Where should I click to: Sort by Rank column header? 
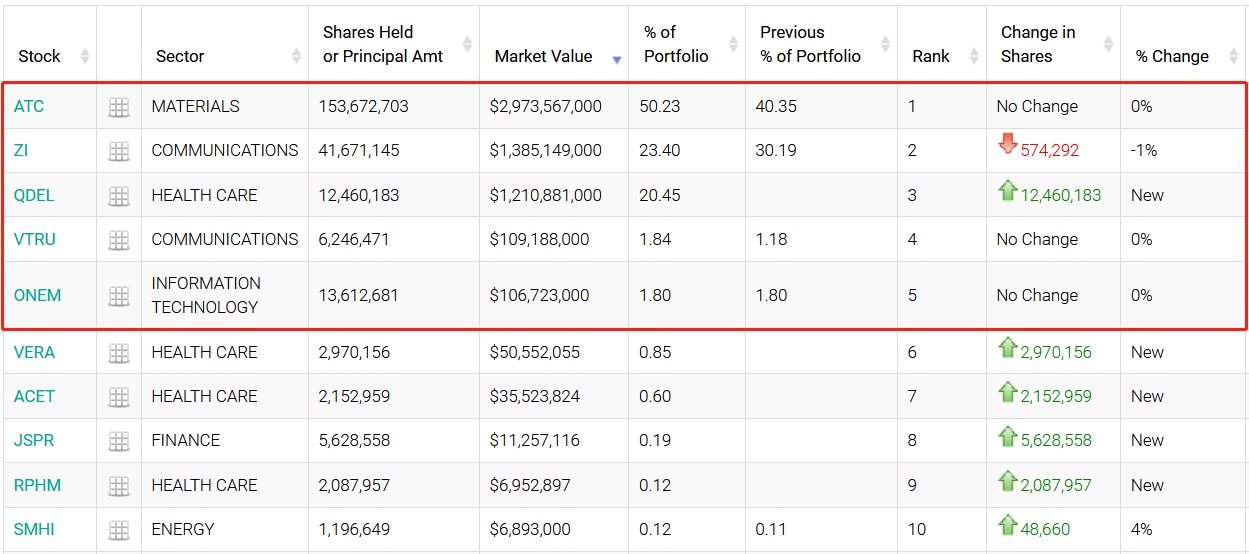[931, 56]
